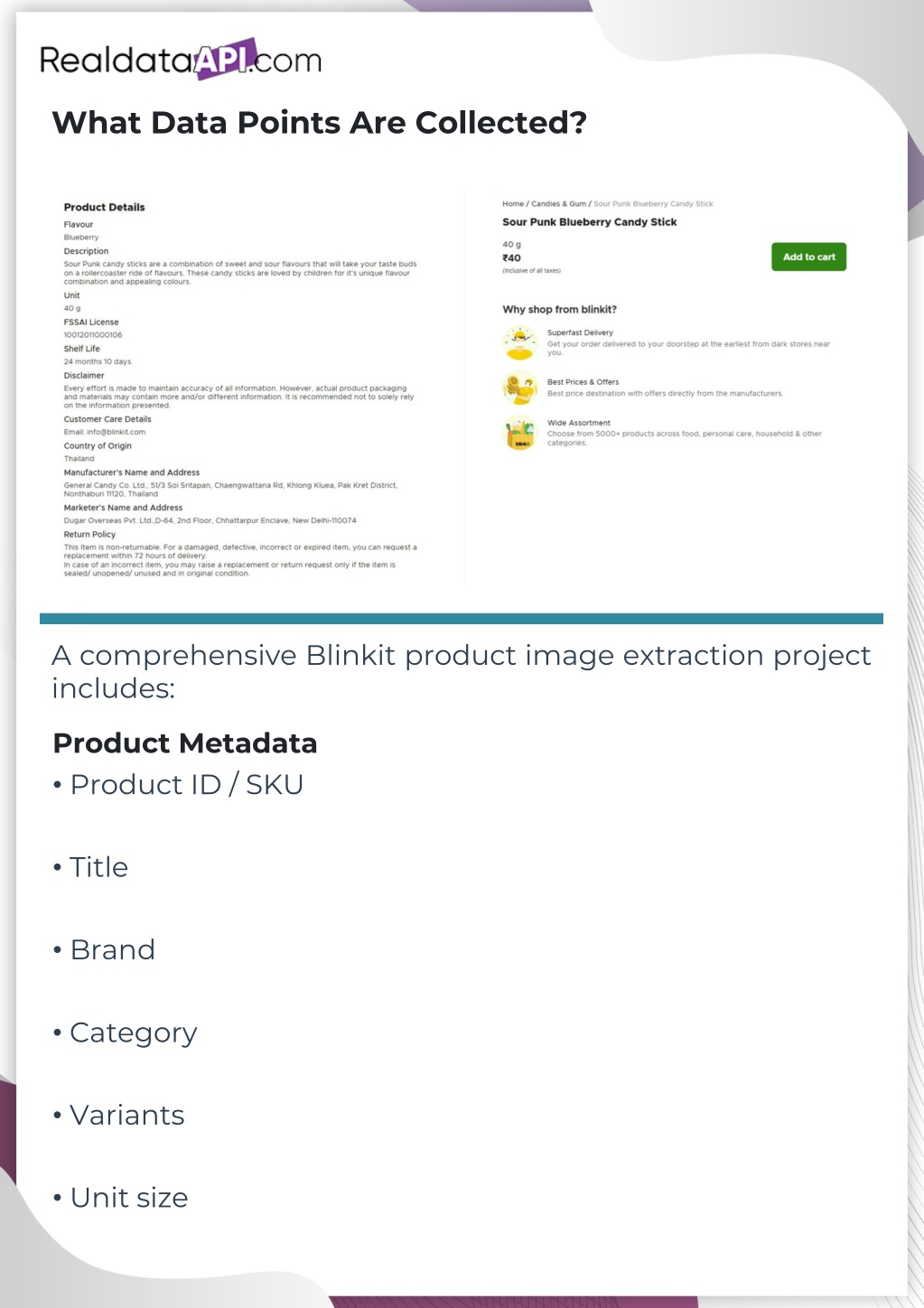Click the FSSAI License number

click(x=93, y=335)
